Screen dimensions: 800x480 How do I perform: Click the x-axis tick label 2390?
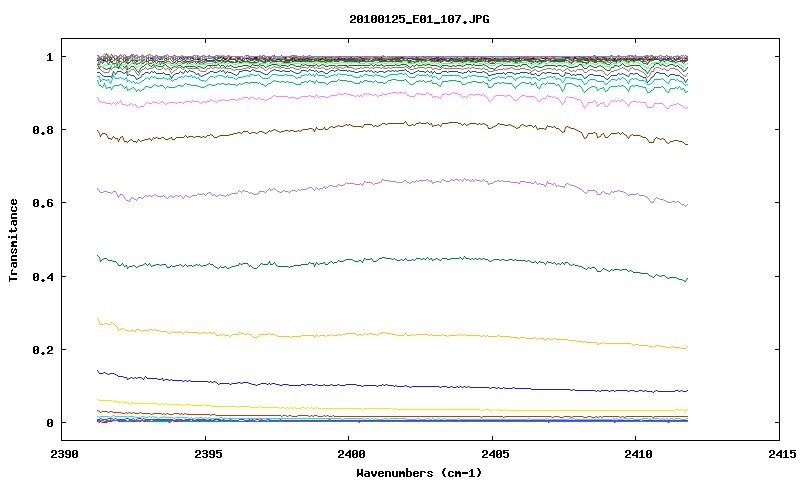[x=65, y=453]
